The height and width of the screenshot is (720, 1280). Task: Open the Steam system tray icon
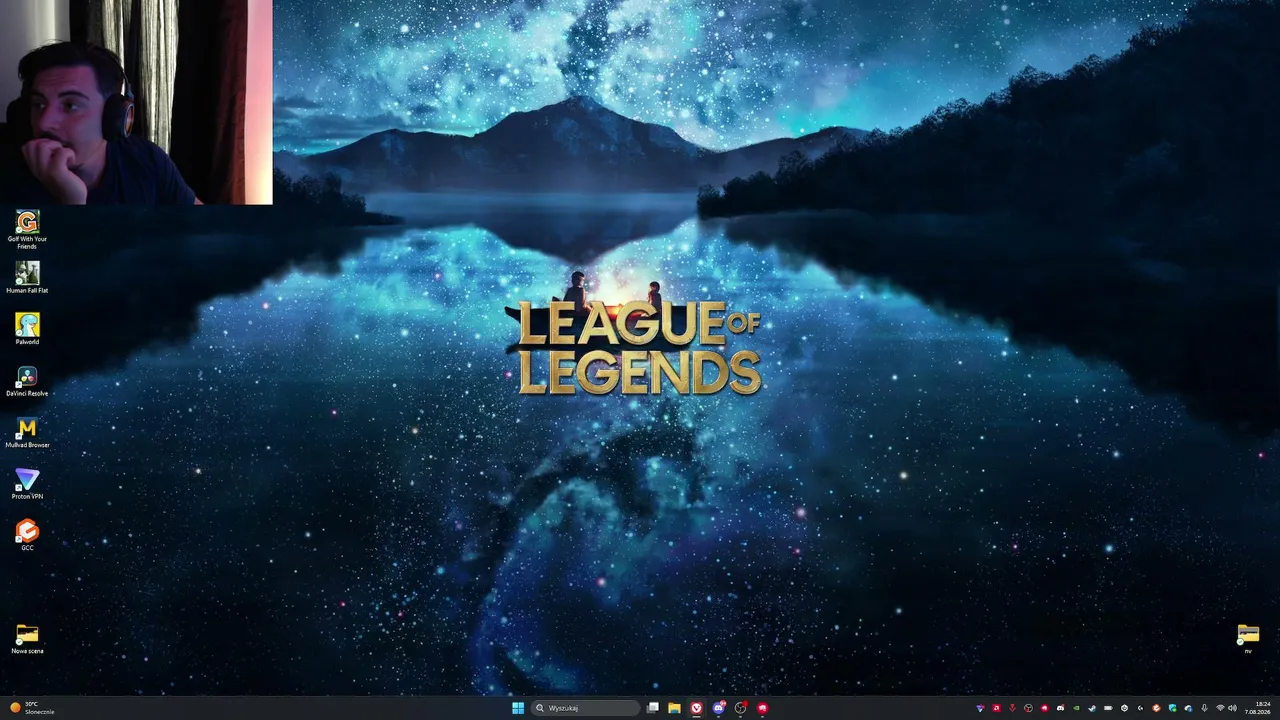[1092, 708]
